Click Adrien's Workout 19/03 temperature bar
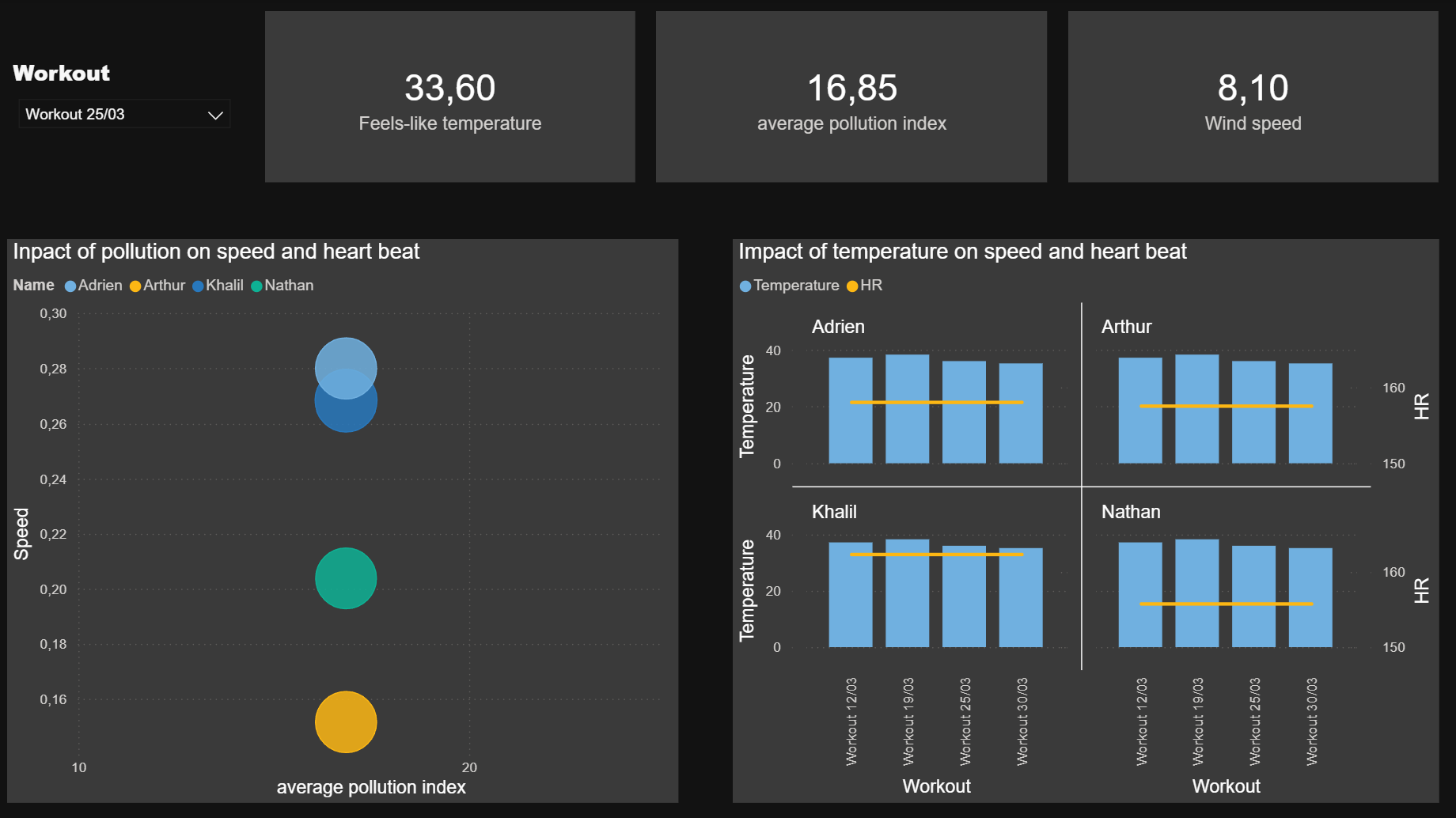1456x818 pixels. click(907, 411)
